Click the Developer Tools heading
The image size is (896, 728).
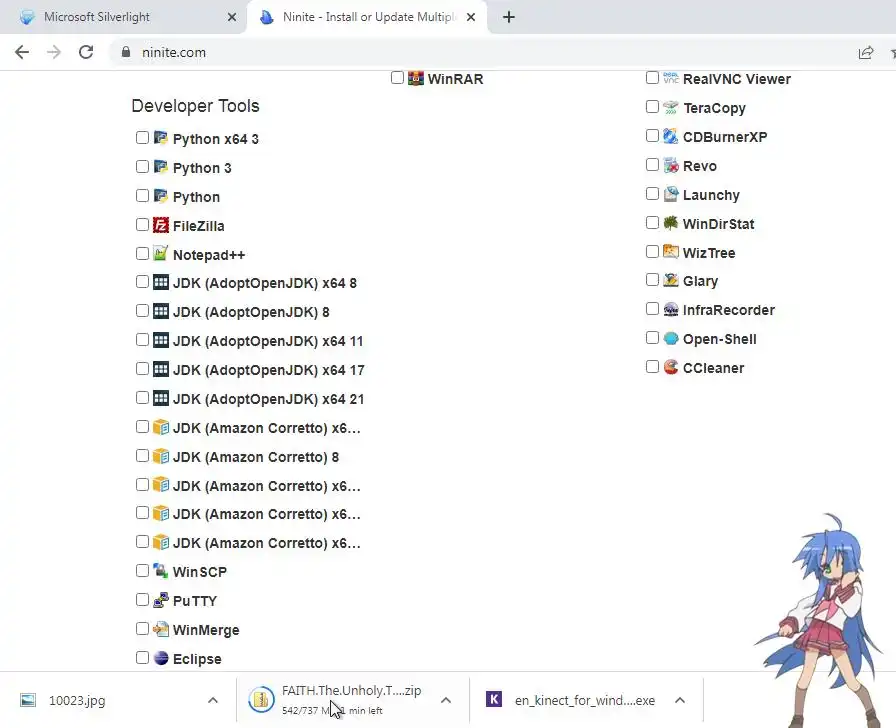point(195,106)
